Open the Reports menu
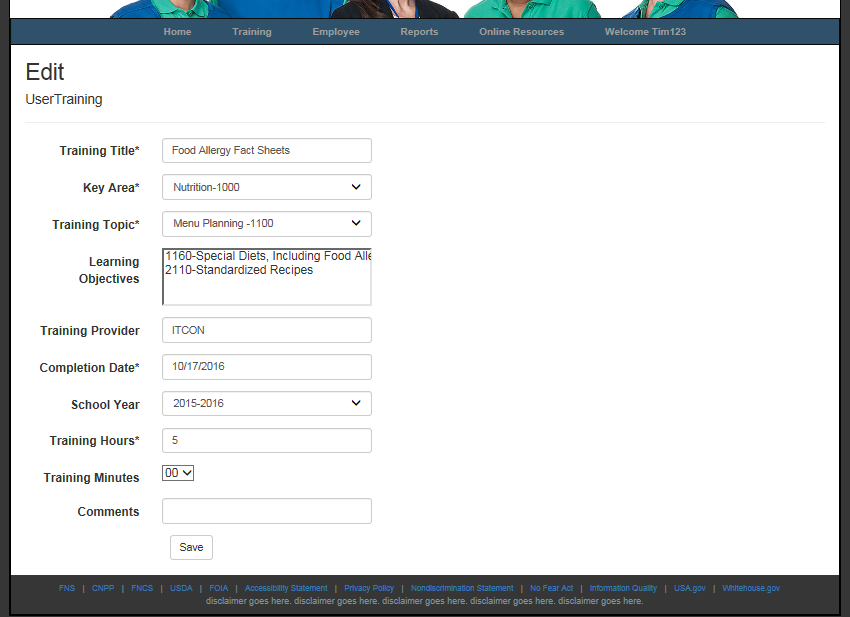 pyautogui.click(x=419, y=32)
